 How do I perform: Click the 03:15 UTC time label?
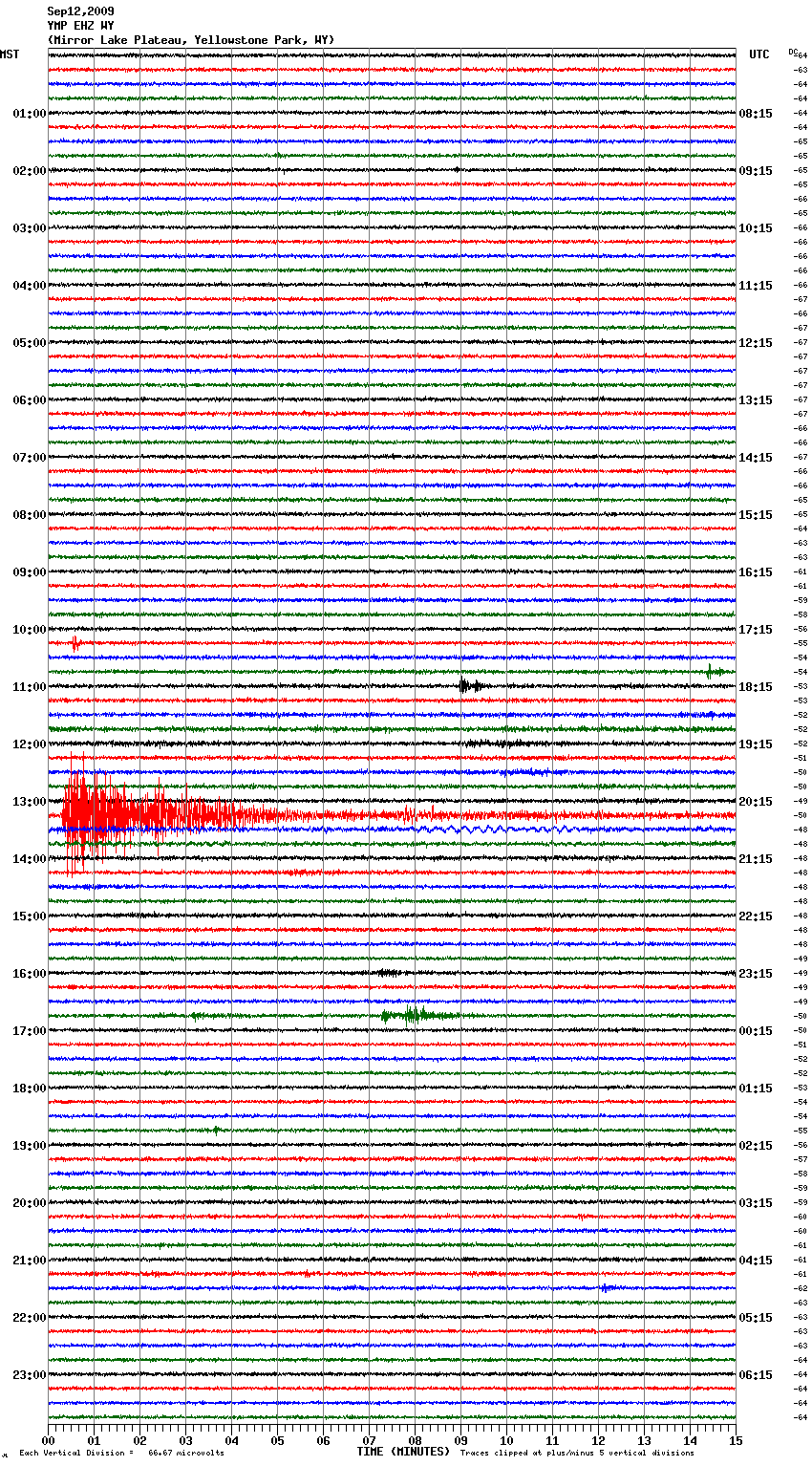(x=756, y=1203)
